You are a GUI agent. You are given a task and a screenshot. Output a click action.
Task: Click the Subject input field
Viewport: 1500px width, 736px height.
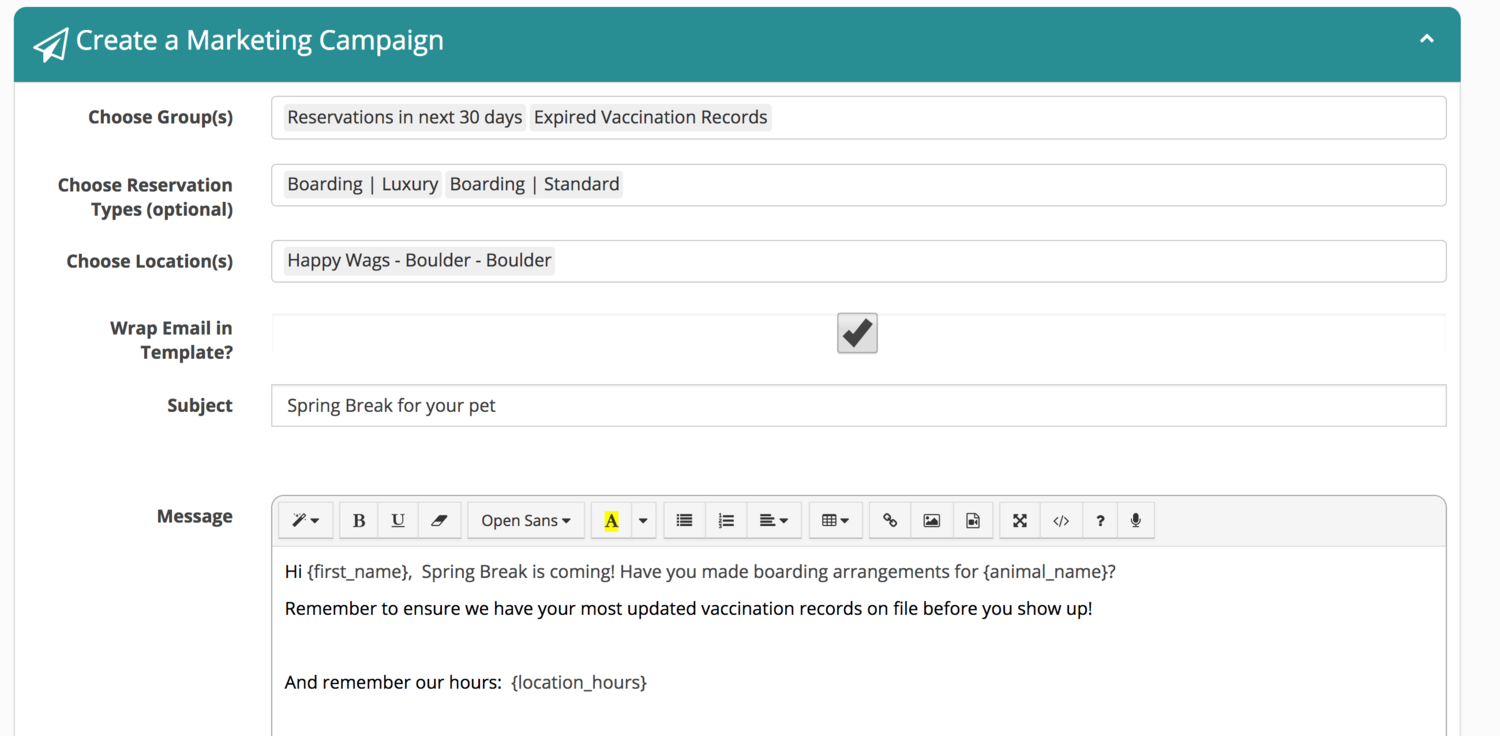tap(858, 405)
